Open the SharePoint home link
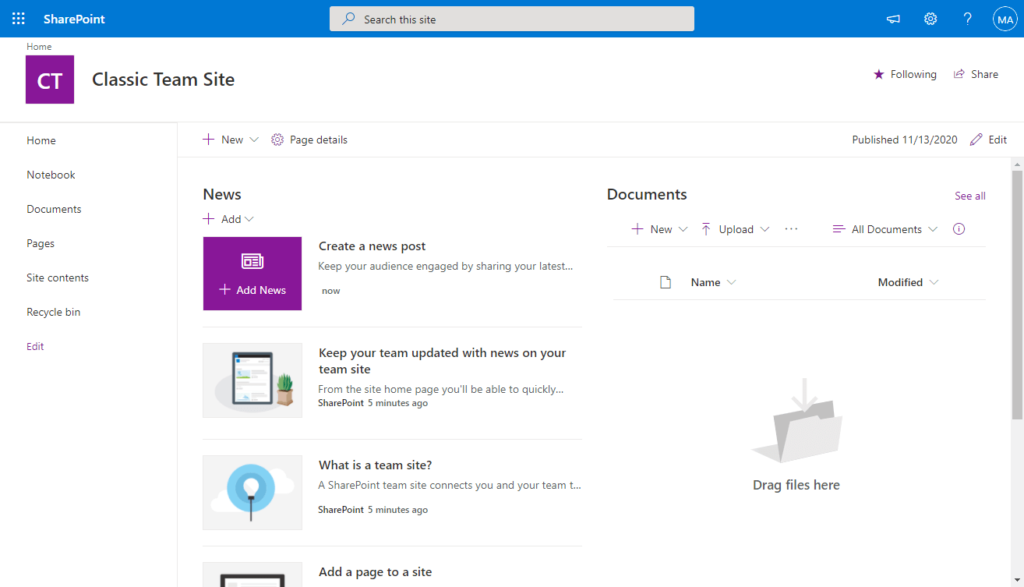Screen dimensions: 1024x587 point(74,19)
